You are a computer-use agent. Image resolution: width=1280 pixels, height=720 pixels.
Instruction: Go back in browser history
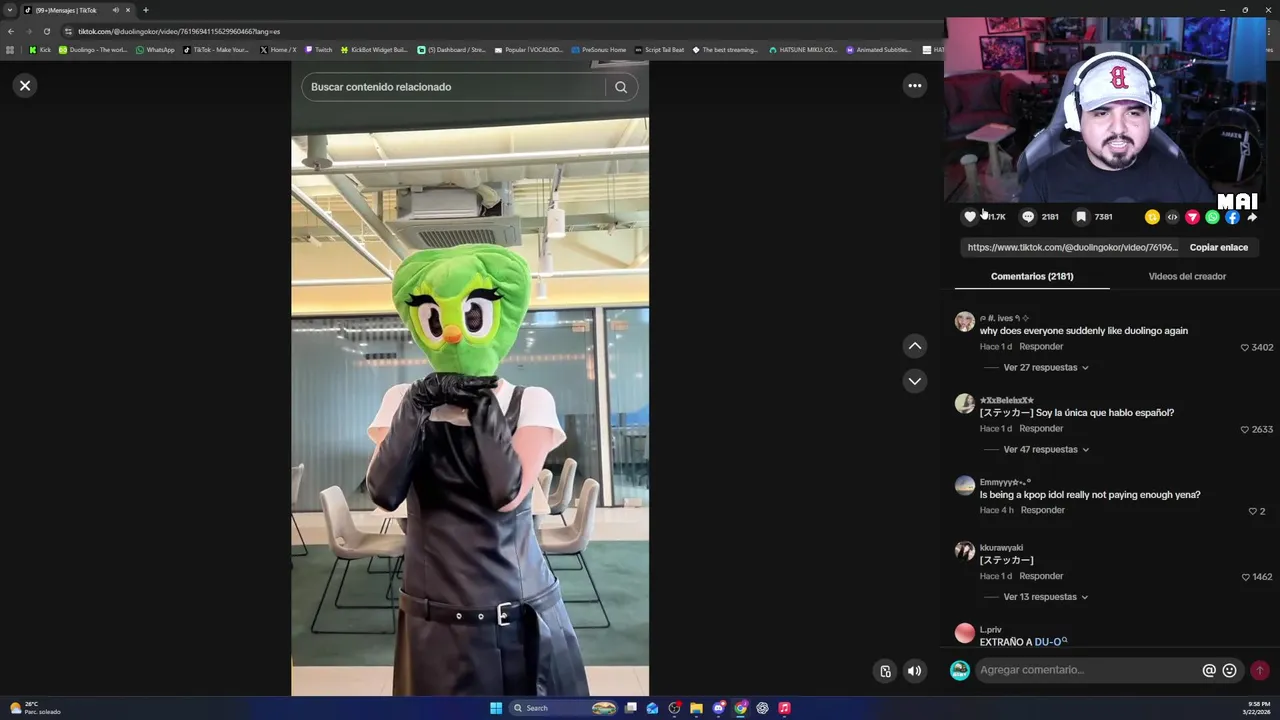pyautogui.click(x=11, y=31)
